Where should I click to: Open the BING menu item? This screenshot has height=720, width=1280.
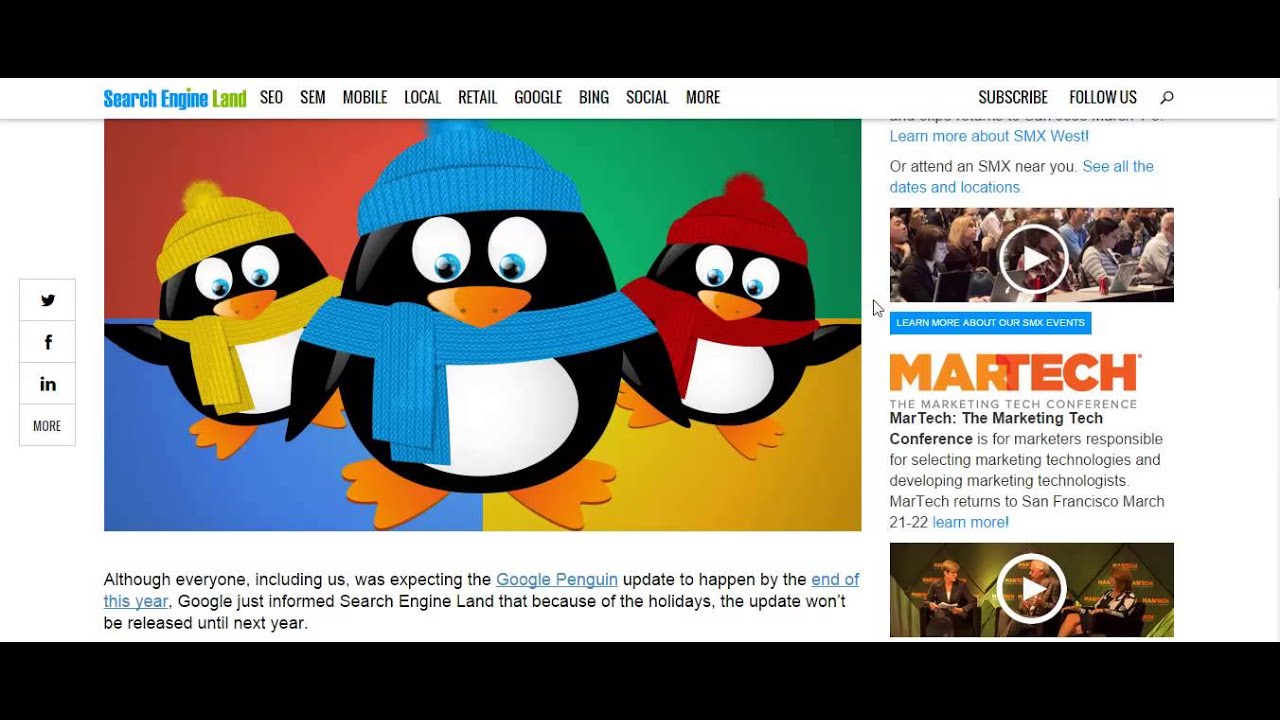point(594,97)
